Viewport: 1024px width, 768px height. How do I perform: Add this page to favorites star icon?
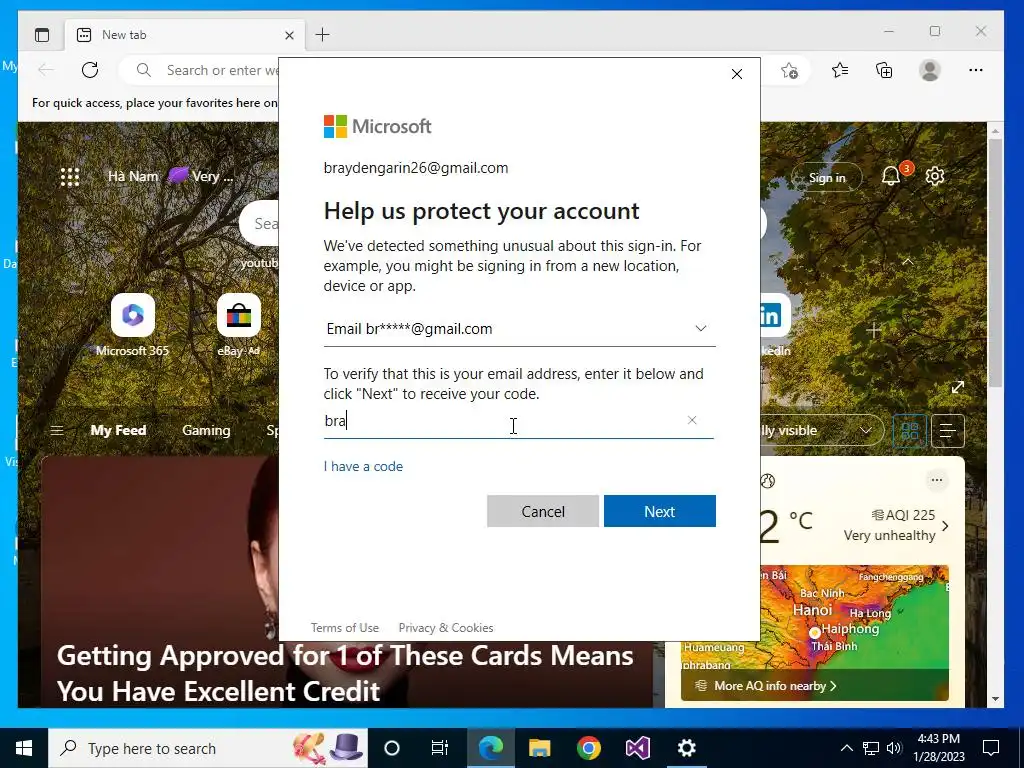pyautogui.click(x=790, y=71)
